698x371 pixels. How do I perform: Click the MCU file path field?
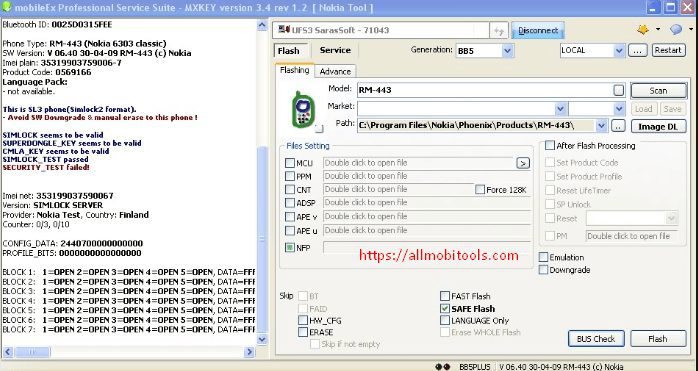pos(418,163)
